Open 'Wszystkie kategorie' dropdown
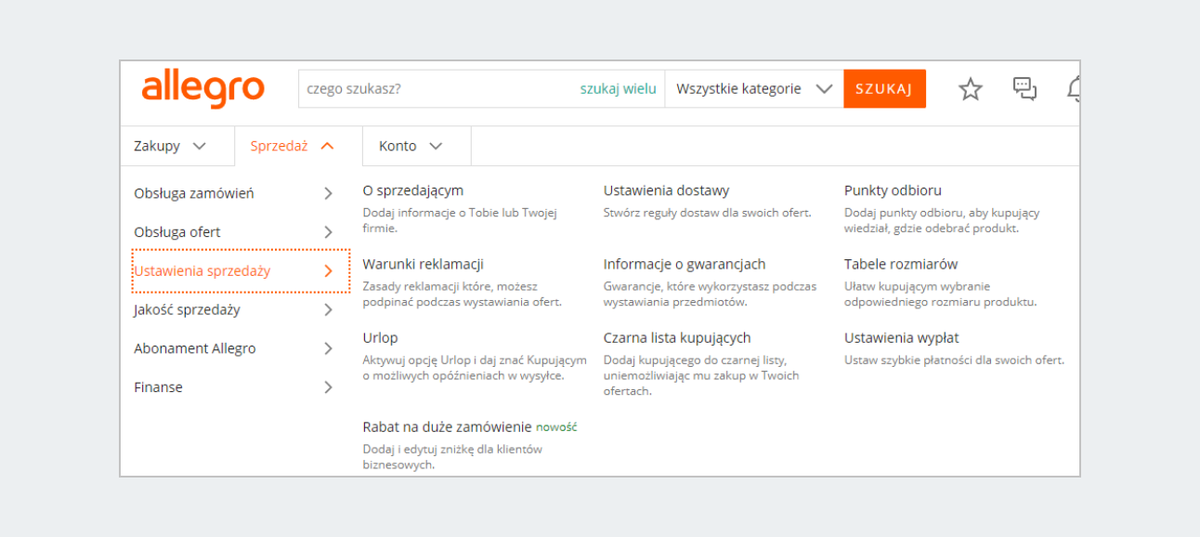 [754, 88]
